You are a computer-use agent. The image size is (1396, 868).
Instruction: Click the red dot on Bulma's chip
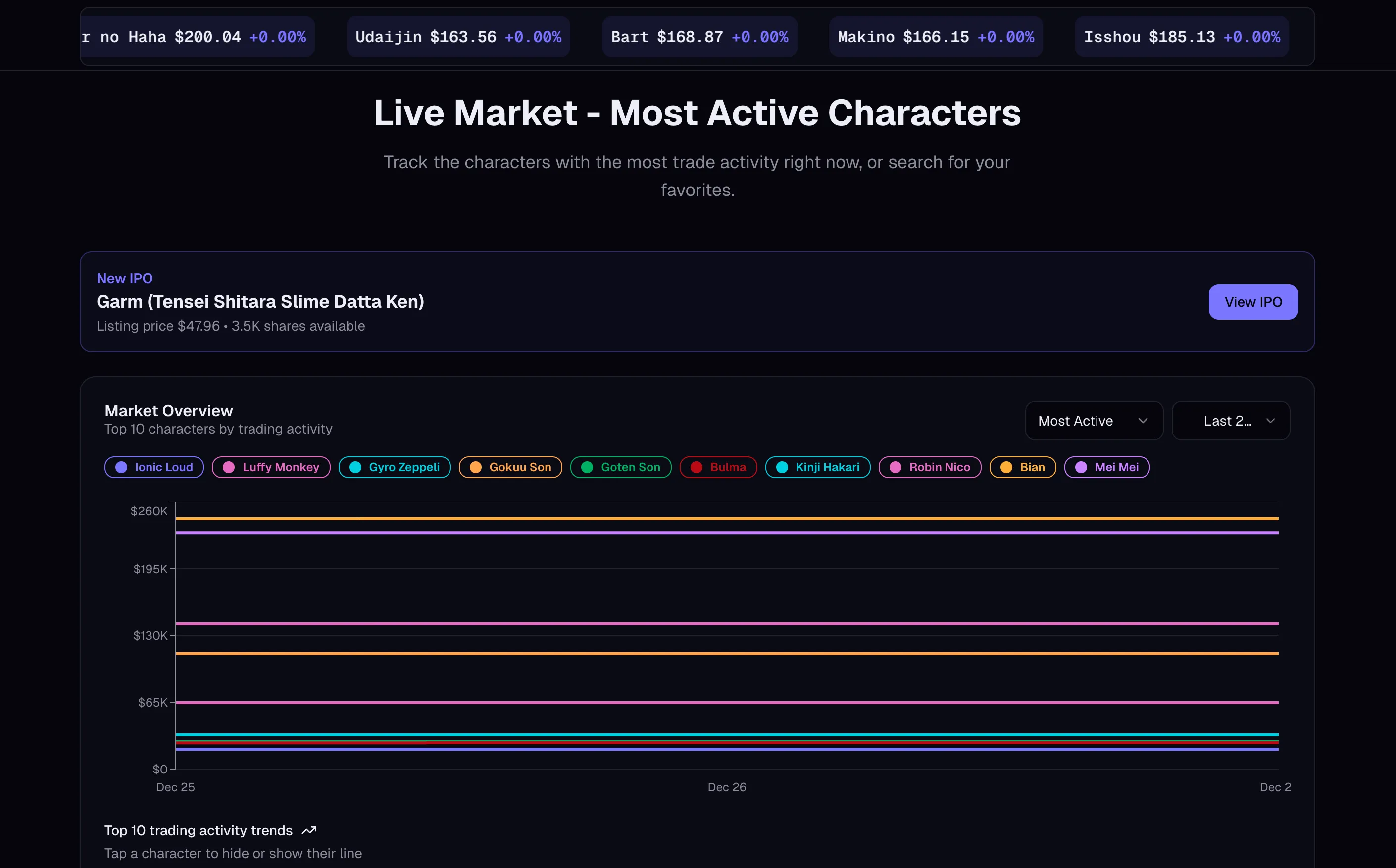point(697,467)
